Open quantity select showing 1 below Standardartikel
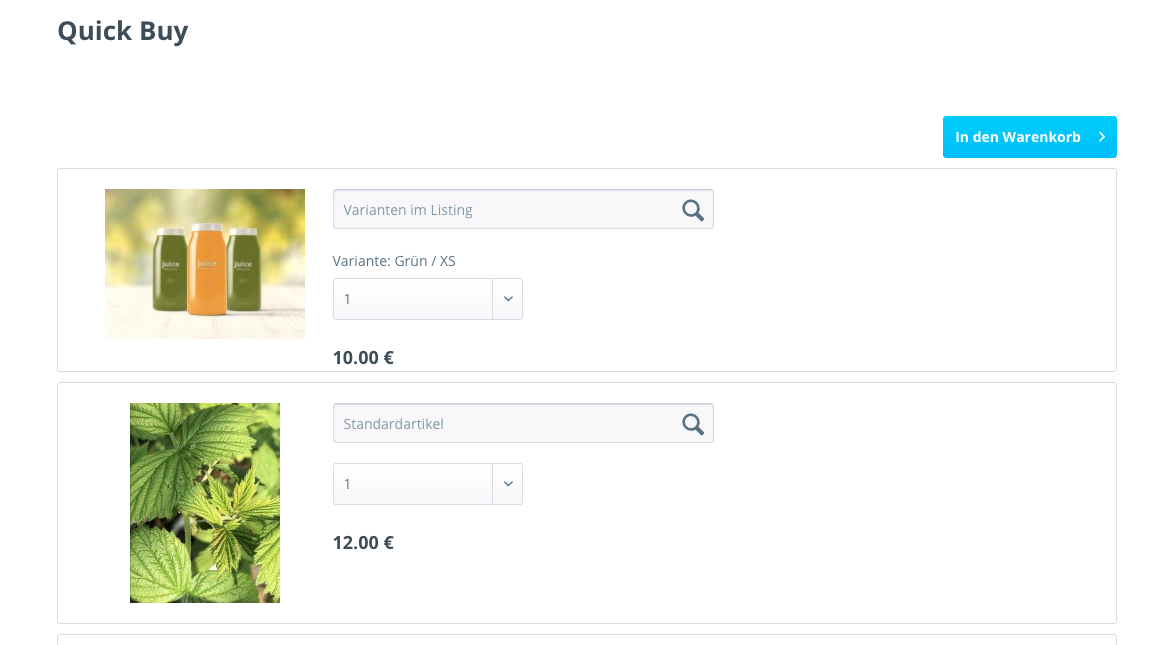The image size is (1158, 645). coord(413,484)
